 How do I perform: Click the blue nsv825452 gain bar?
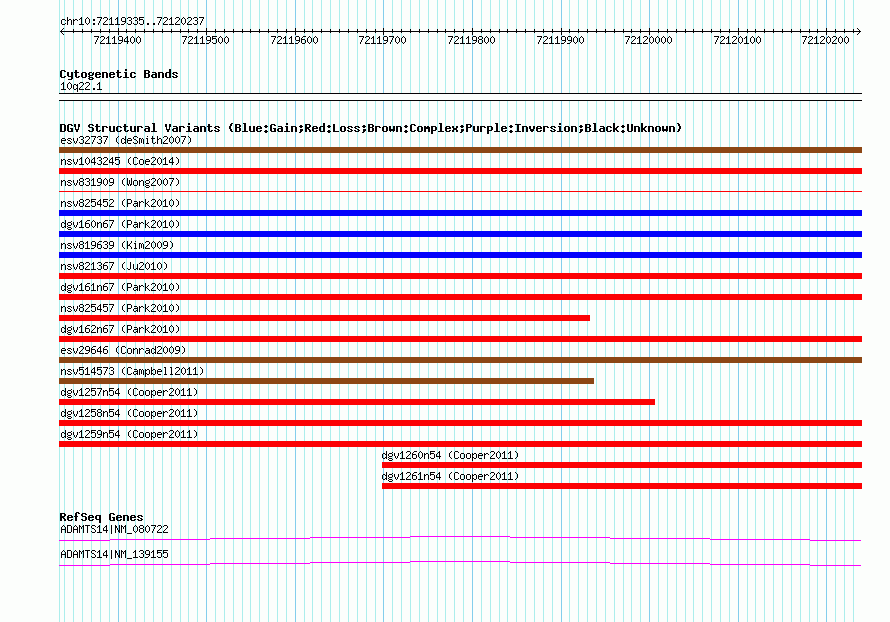460,213
